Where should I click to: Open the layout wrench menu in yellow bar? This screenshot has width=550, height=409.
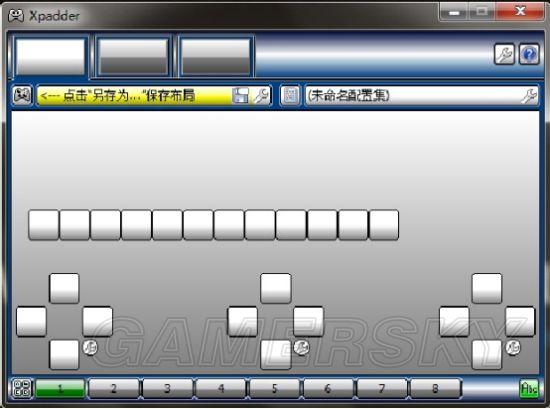(261, 95)
